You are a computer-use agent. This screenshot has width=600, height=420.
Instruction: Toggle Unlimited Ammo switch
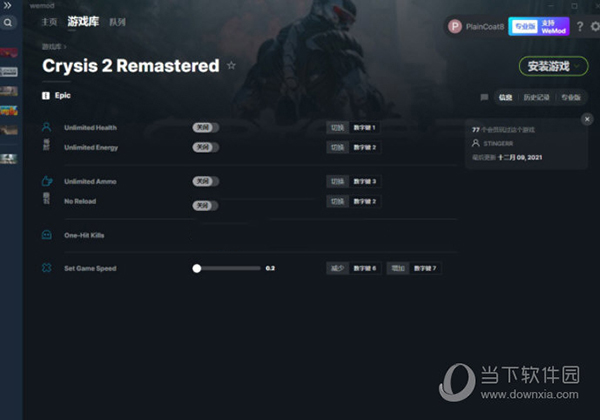pos(205,181)
